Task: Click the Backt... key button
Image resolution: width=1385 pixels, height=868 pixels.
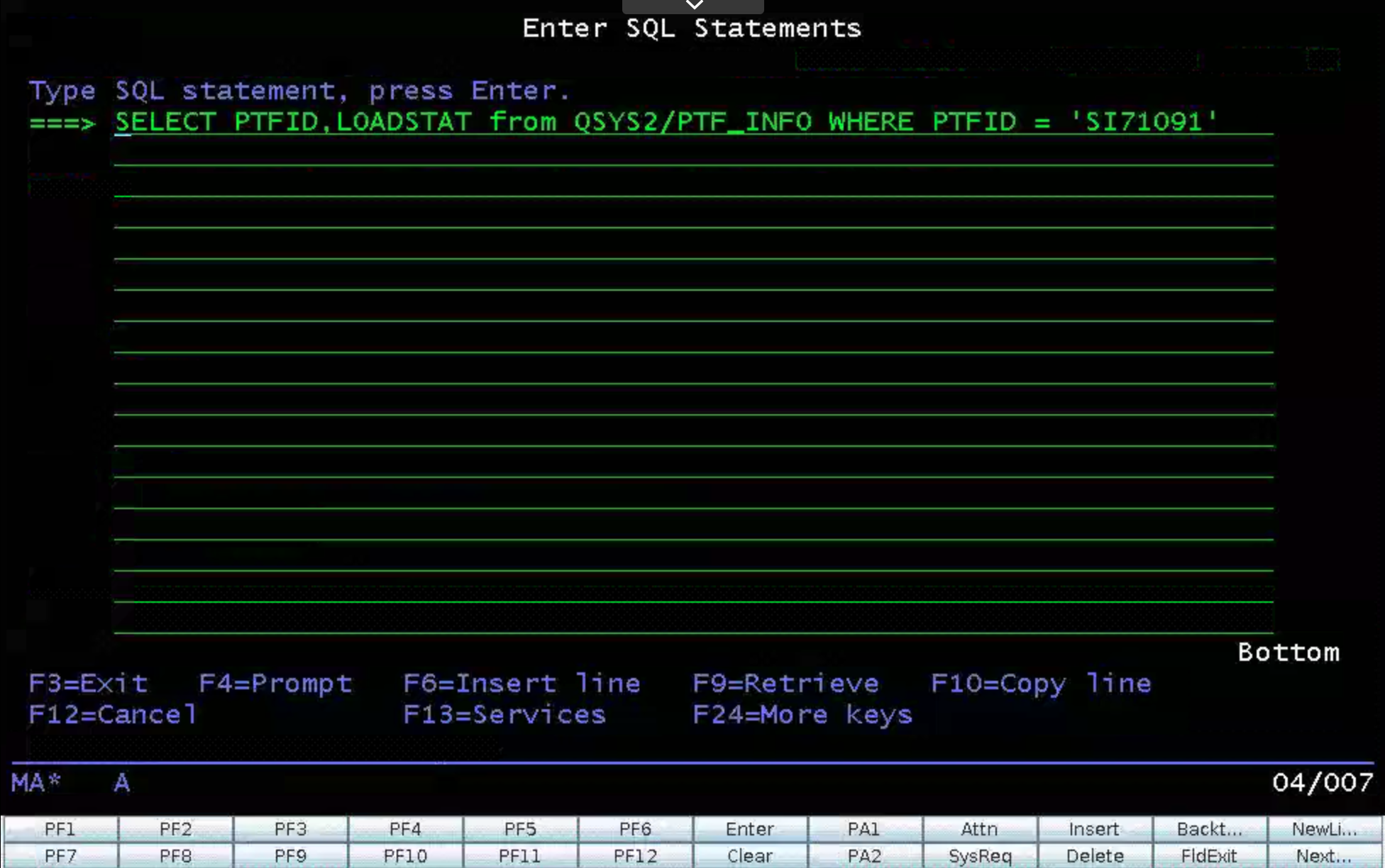Action: [1210, 829]
